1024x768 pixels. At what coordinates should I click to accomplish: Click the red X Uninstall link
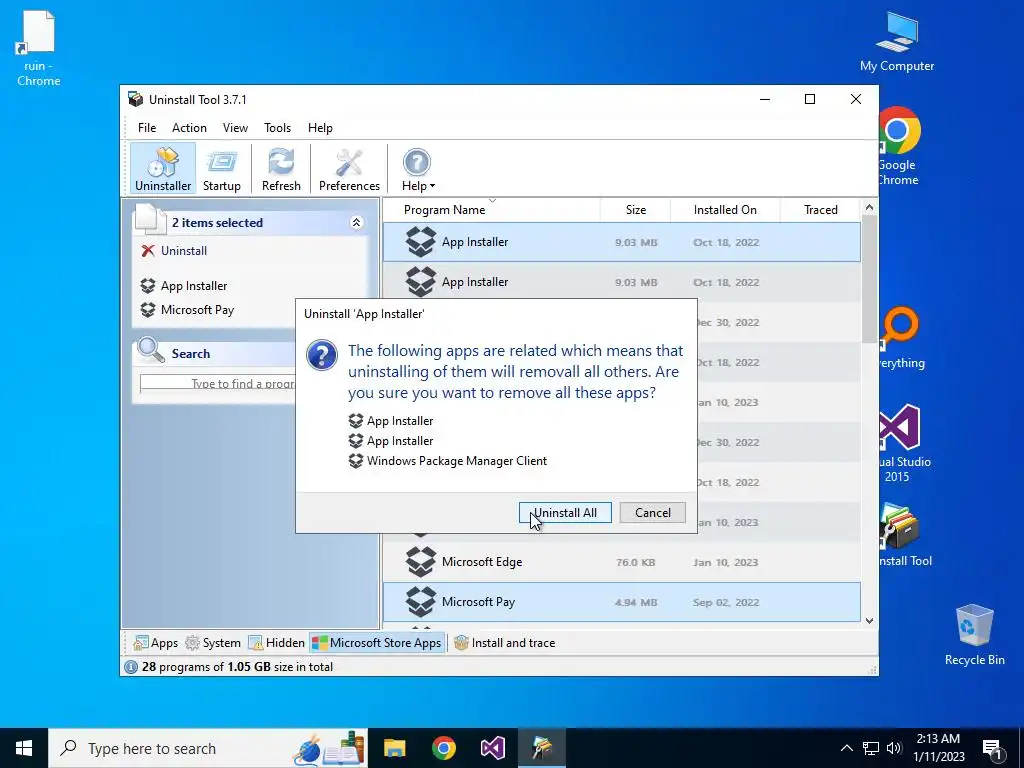point(174,251)
